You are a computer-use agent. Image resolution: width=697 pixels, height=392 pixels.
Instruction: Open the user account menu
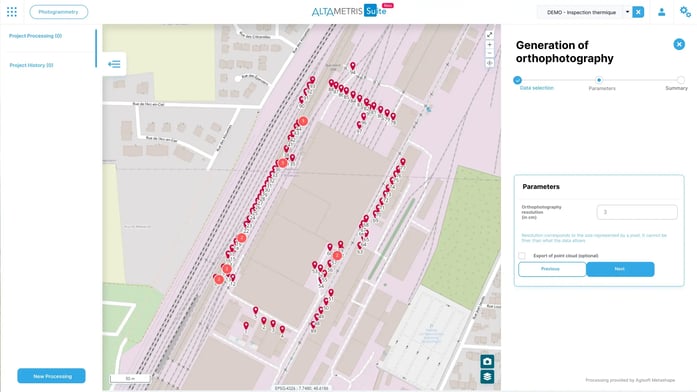click(x=661, y=12)
